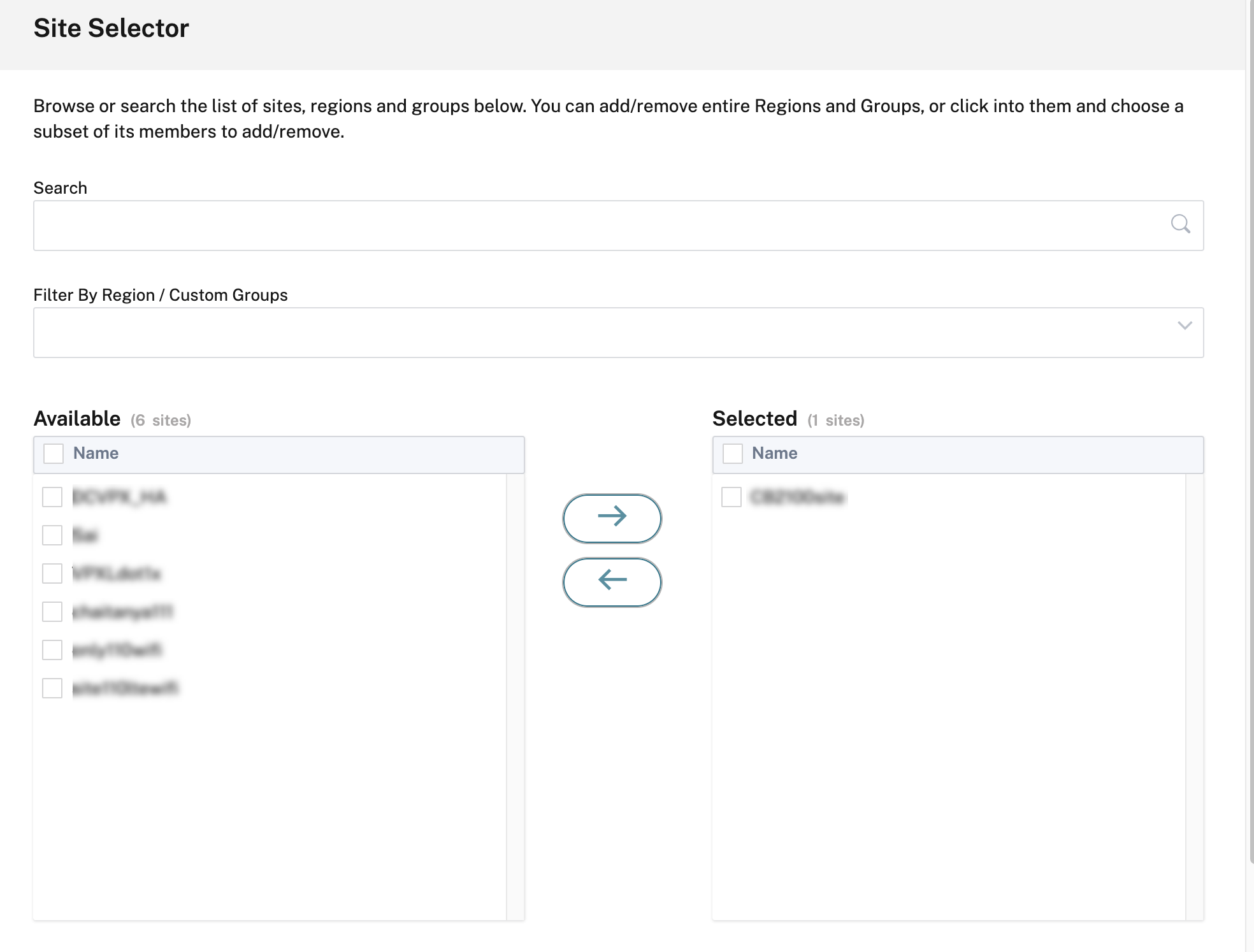Move selected sites right with arrow button
Viewport: 1254px width, 952px height.
[x=612, y=518]
